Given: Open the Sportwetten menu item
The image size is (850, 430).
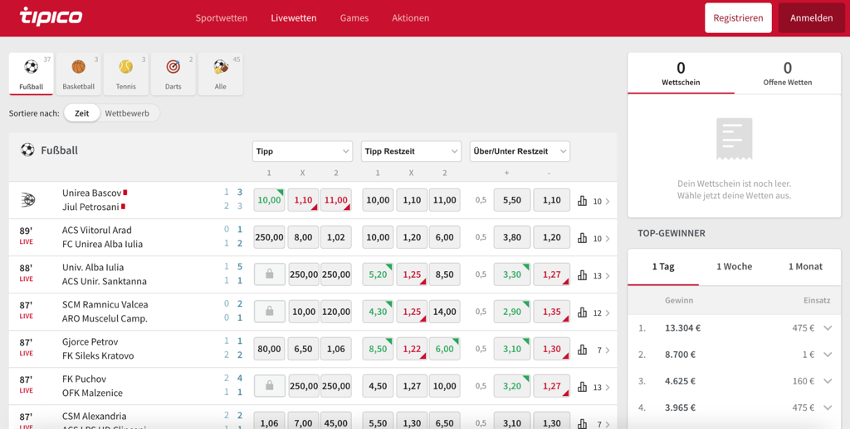Looking at the screenshot, I should 222,18.
